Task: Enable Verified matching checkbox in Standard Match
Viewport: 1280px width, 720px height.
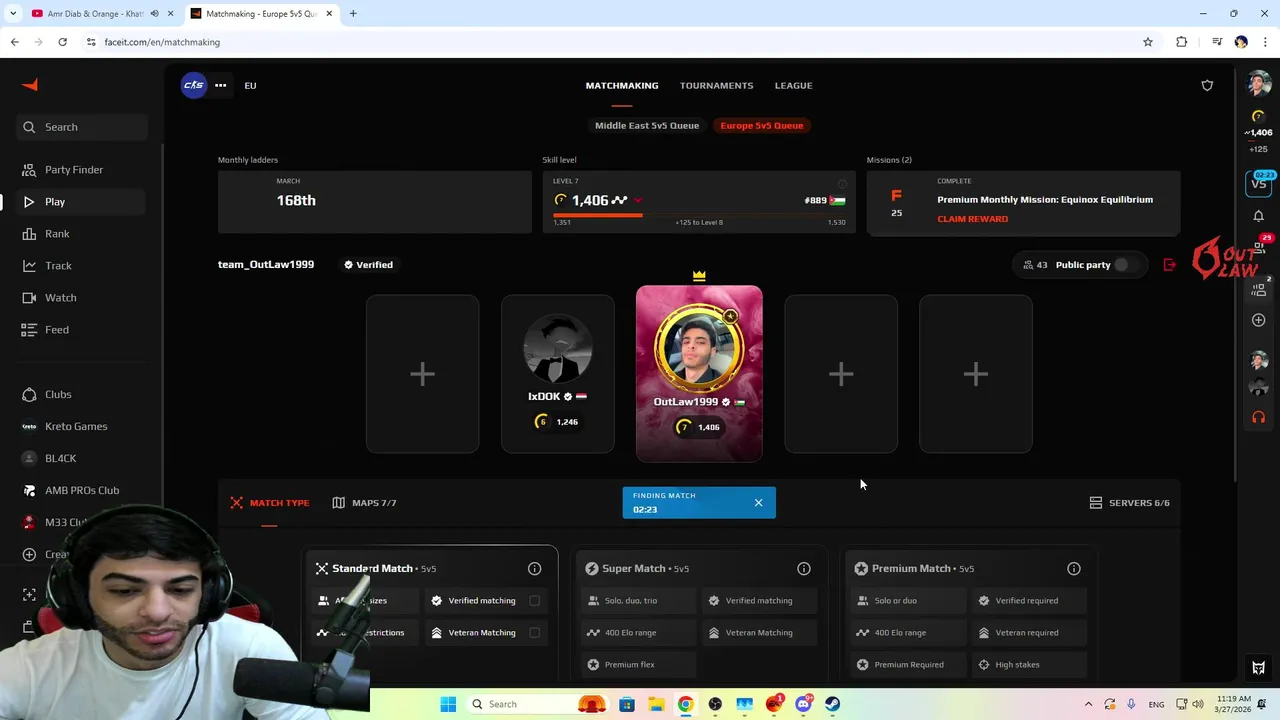Action: [534, 601]
